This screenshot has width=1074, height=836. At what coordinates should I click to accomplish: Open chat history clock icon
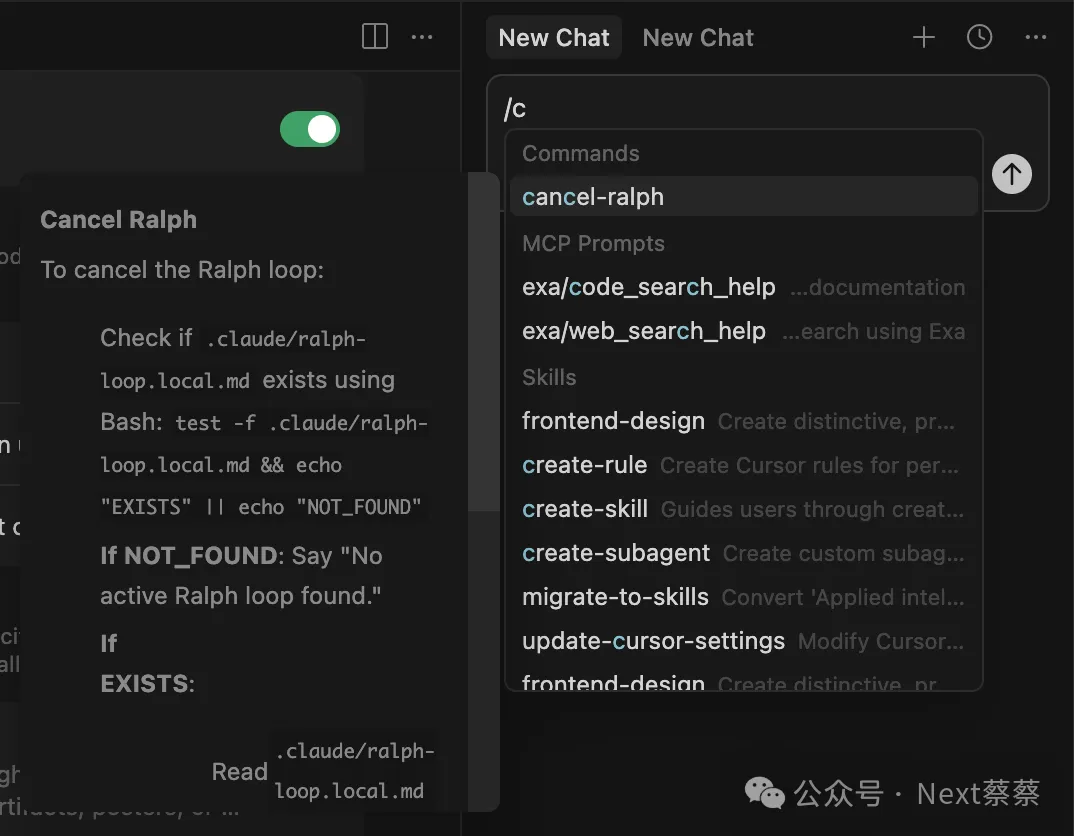click(x=980, y=38)
